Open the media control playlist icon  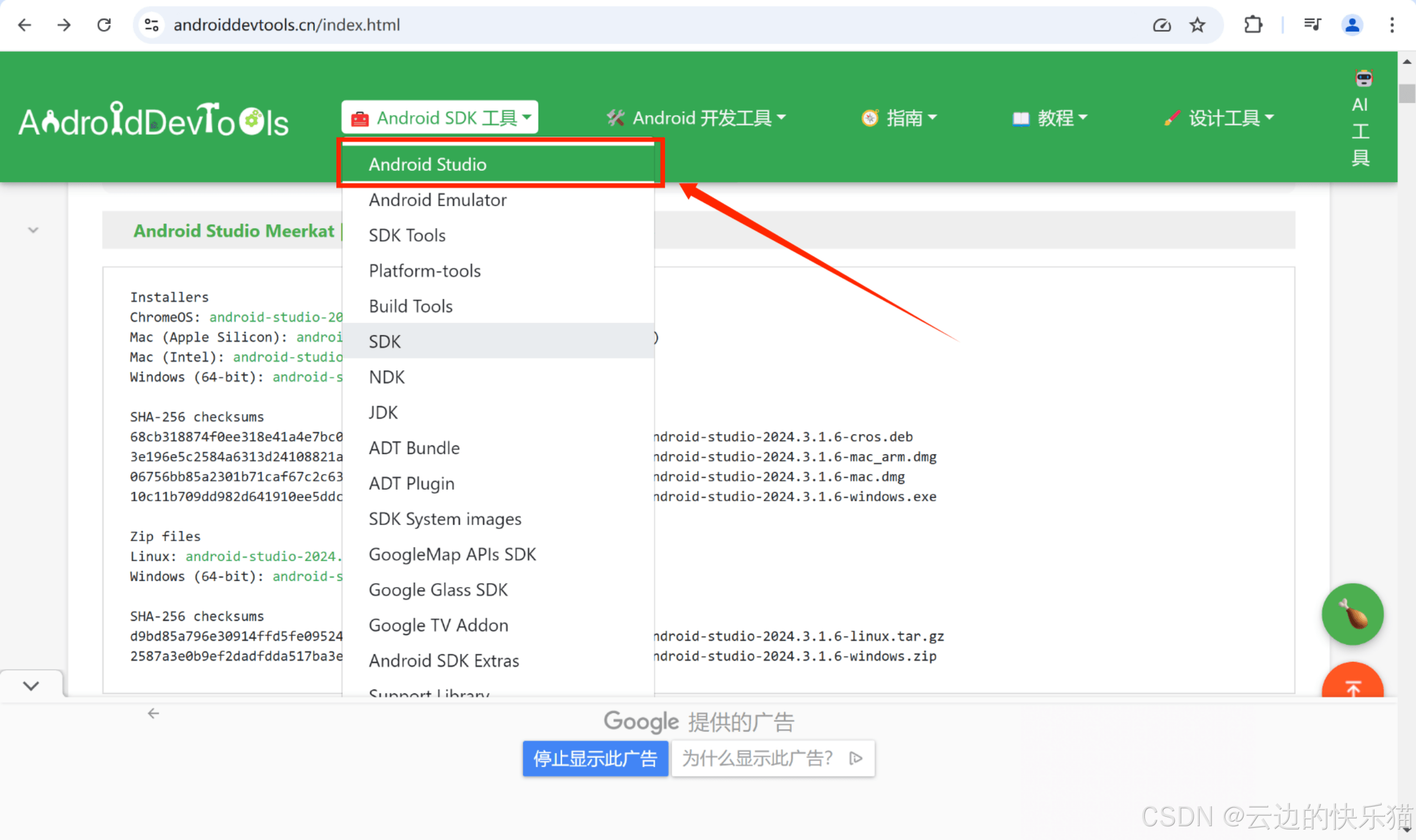click(x=1312, y=25)
